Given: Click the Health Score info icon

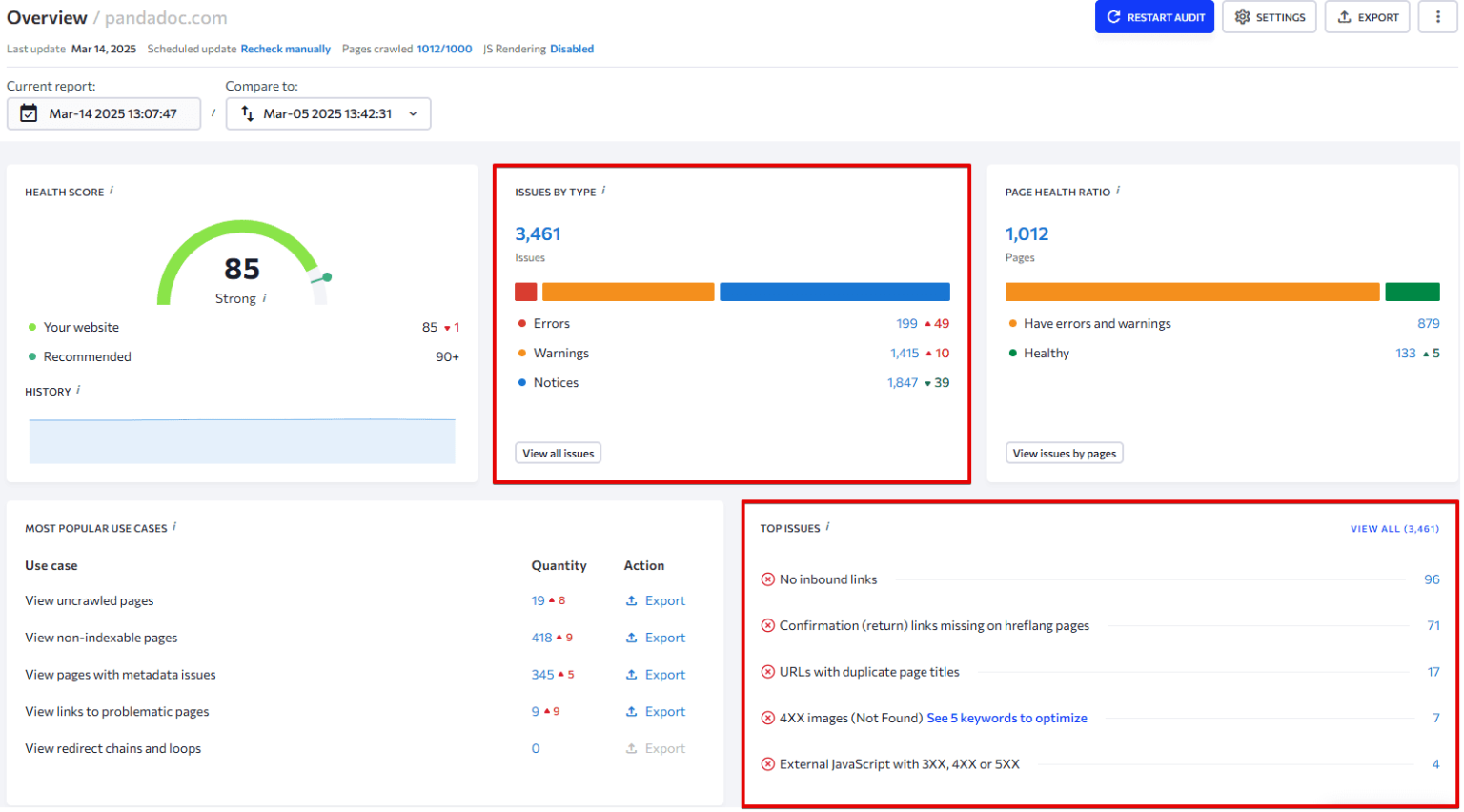Looking at the screenshot, I should point(112,189).
